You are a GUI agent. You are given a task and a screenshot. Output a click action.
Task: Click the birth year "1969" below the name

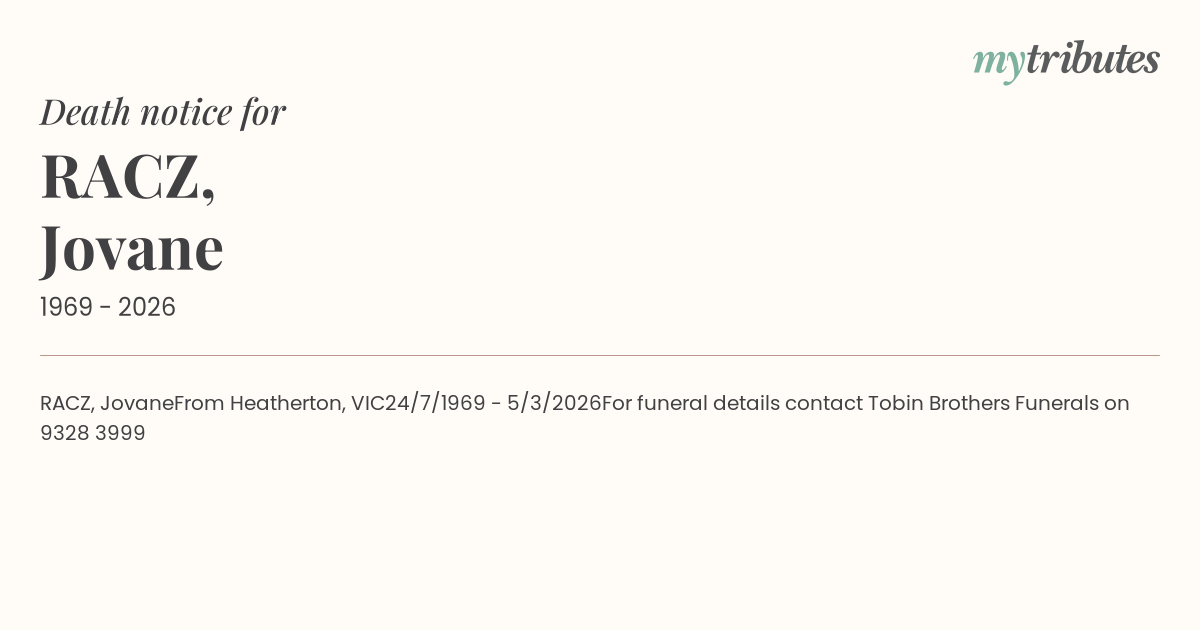66,308
